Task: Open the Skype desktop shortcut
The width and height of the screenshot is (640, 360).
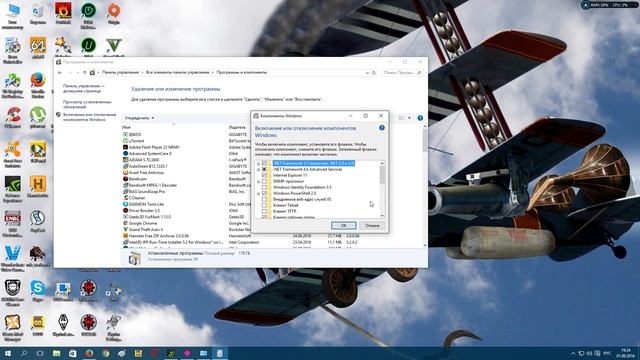Action: [38, 290]
